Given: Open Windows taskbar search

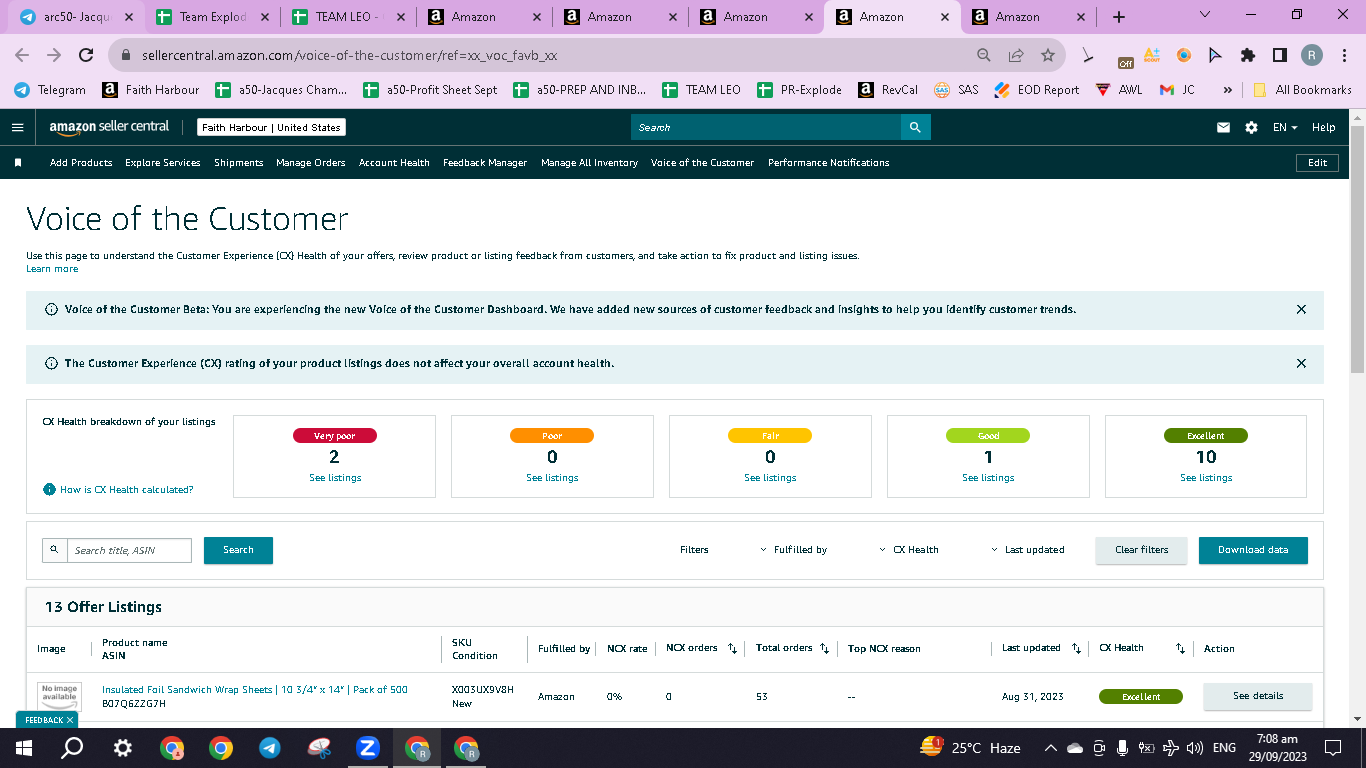Looking at the screenshot, I should [x=72, y=747].
